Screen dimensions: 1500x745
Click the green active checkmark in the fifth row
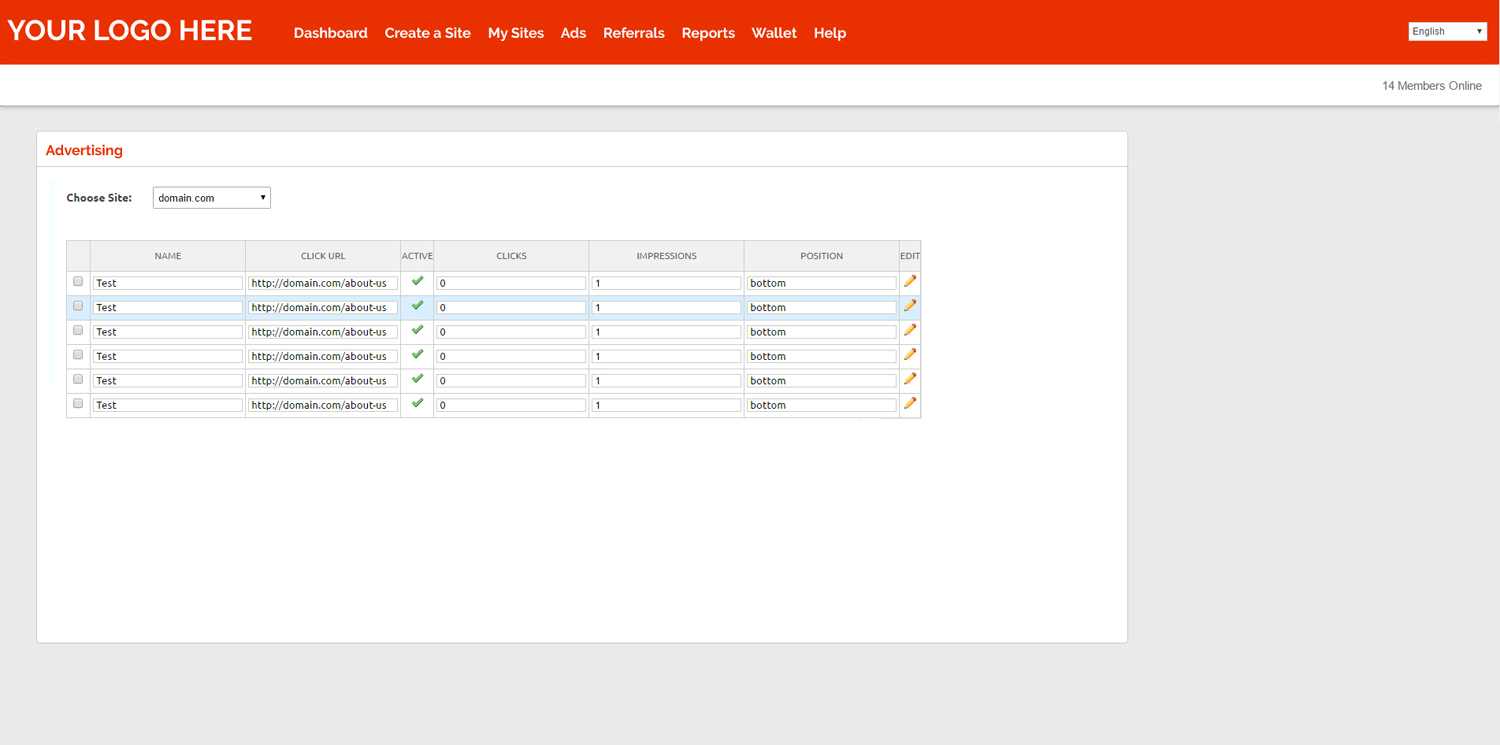pyautogui.click(x=417, y=379)
